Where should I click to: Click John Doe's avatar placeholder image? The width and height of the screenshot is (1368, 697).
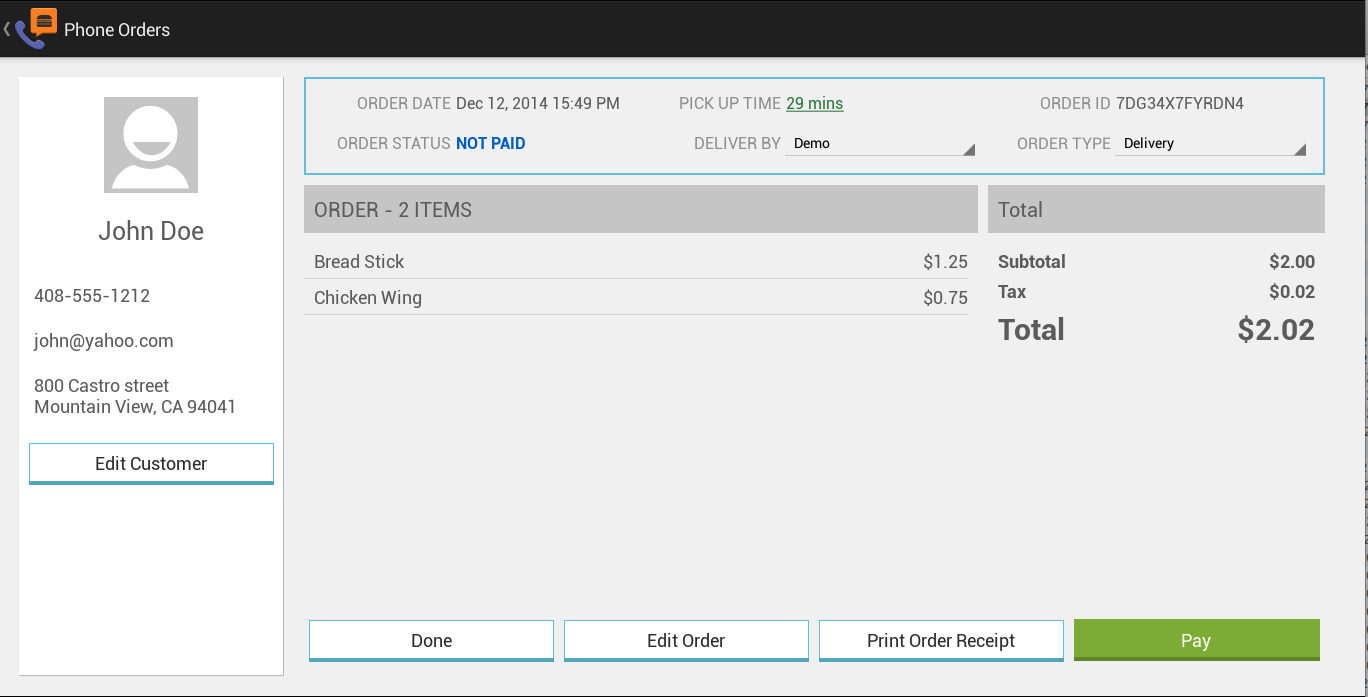coord(151,145)
